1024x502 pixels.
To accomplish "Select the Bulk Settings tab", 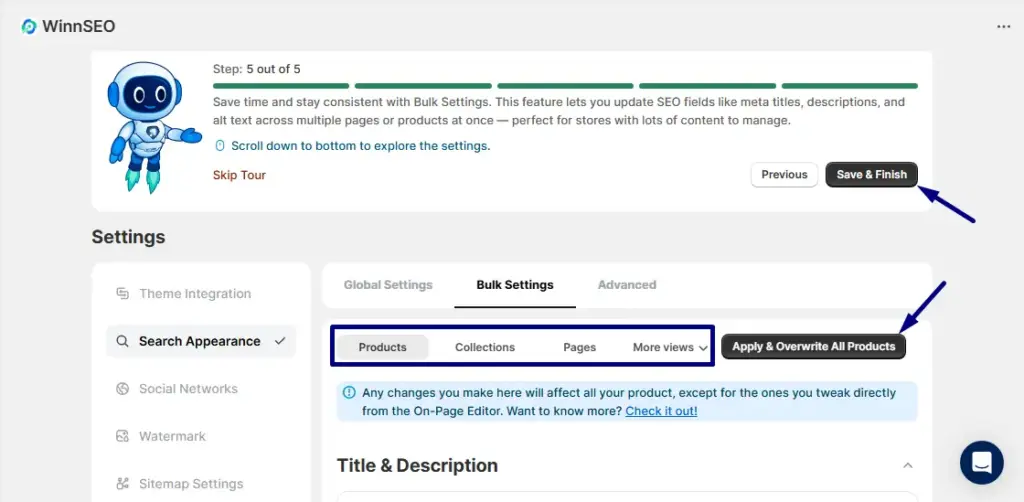I will [x=515, y=285].
